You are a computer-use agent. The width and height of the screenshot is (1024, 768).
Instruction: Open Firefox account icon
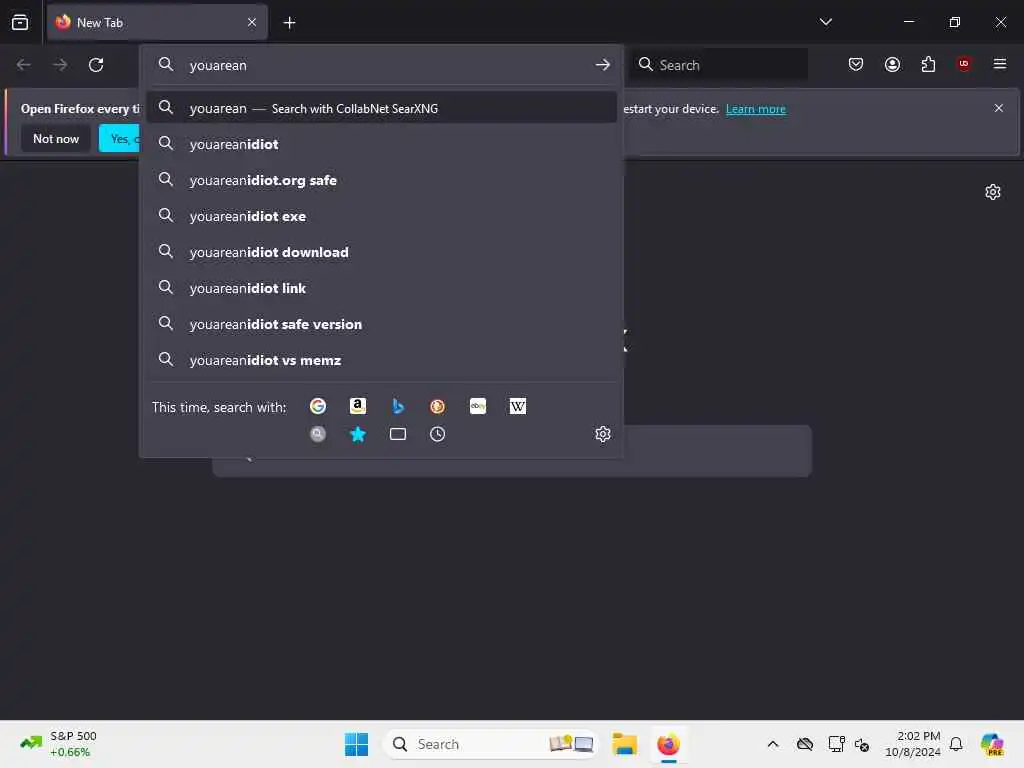tap(892, 64)
